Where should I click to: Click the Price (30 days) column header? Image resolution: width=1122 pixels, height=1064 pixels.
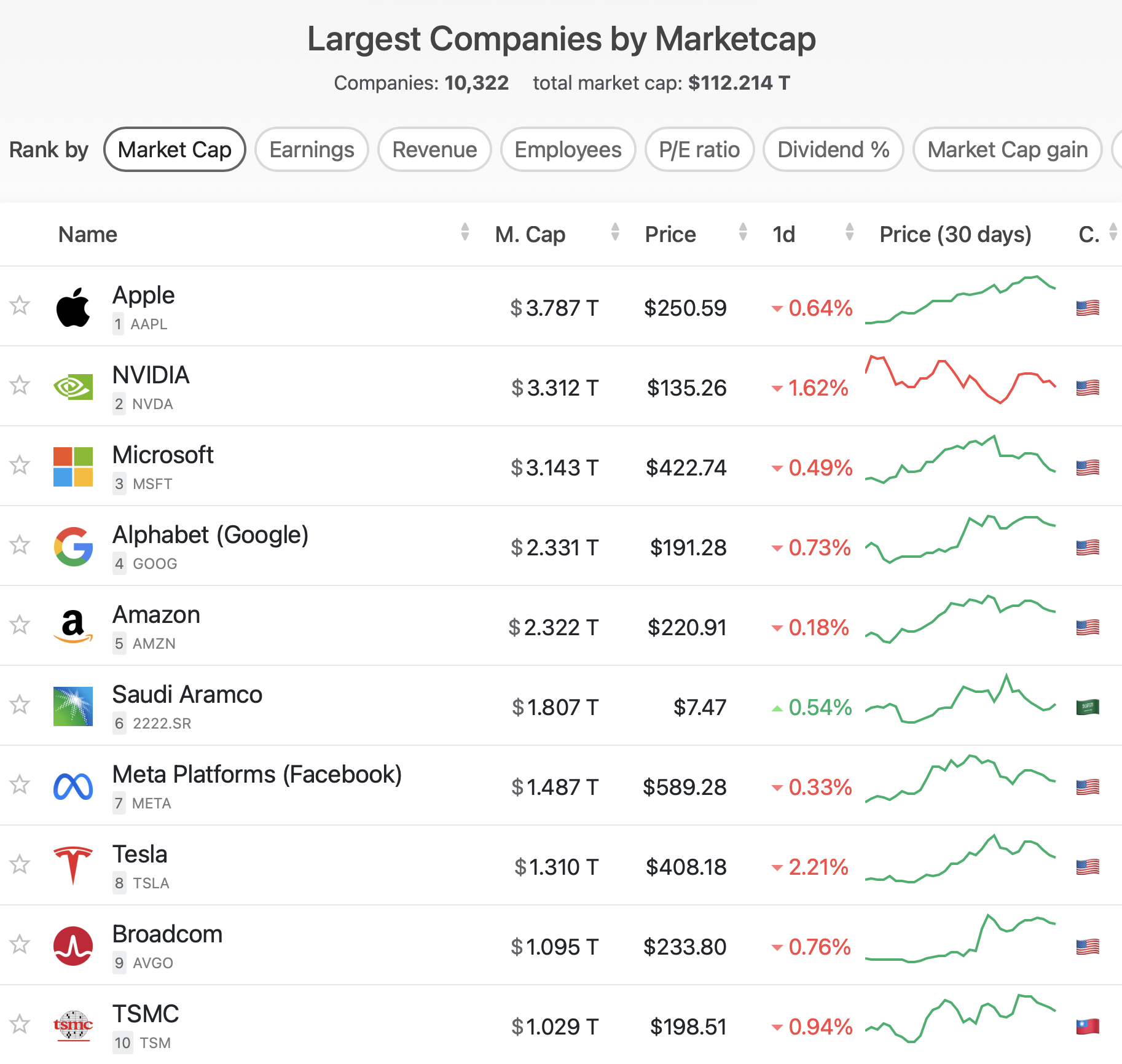click(x=955, y=234)
